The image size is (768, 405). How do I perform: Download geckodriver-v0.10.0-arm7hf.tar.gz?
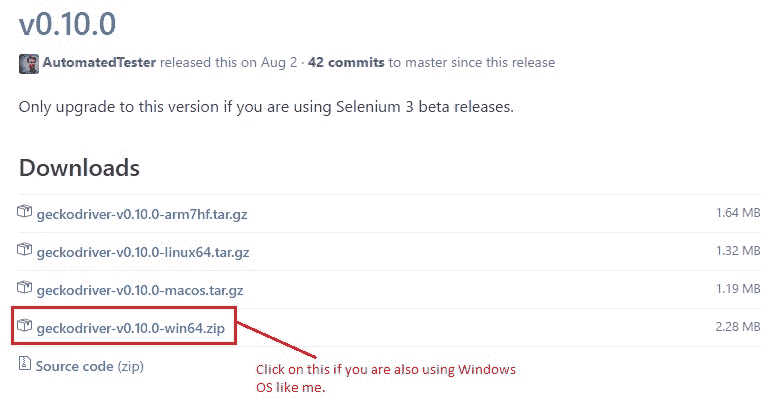[x=142, y=214]
